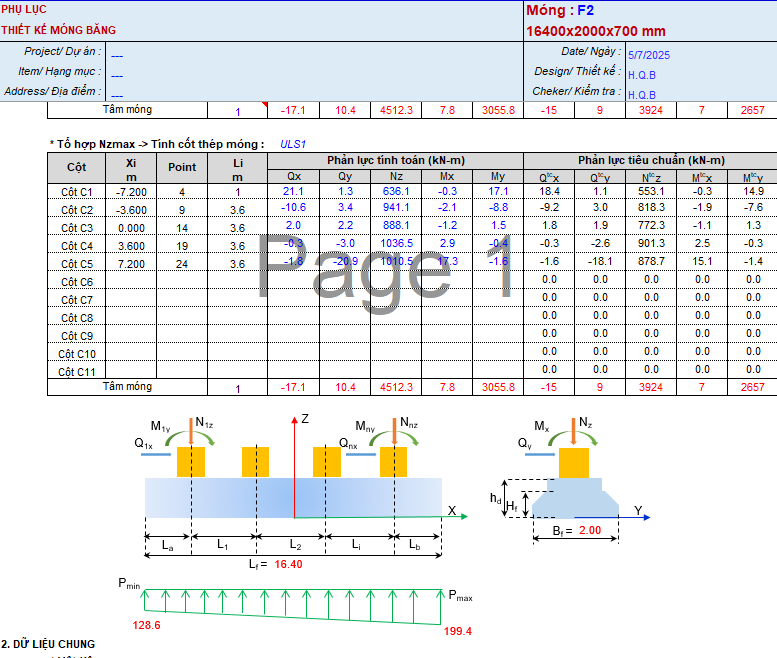Click the Cột column header
This screenshot has width=777, height=658.
(76, 167)
